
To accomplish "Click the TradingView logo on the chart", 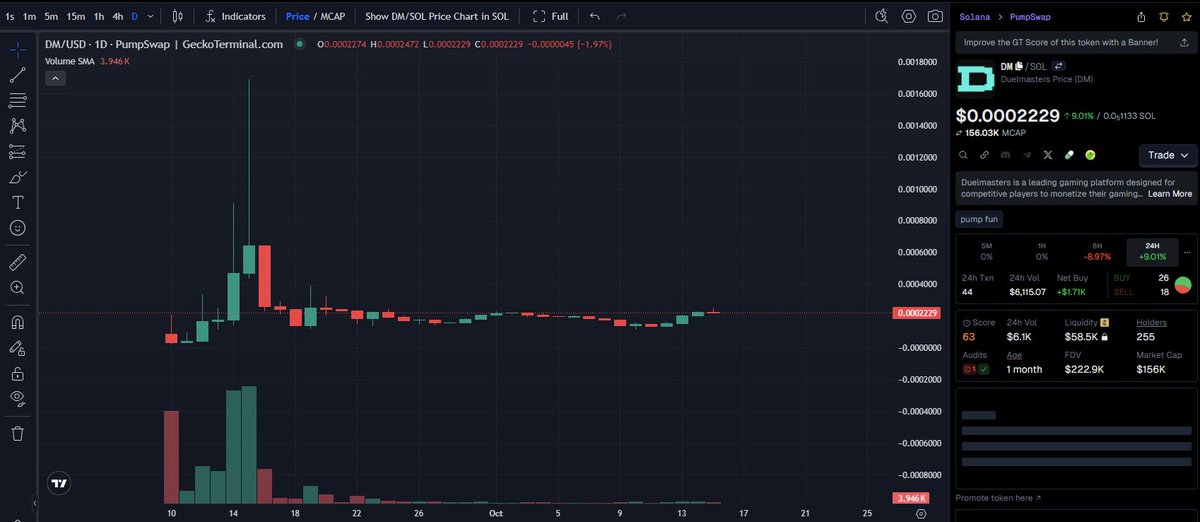I will click(60, 482).
